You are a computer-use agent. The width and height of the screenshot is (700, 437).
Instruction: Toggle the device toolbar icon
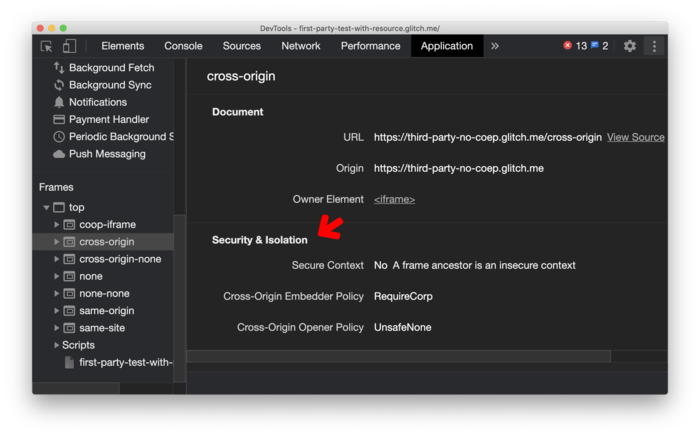pyautogui.click(x=69, y=46)
